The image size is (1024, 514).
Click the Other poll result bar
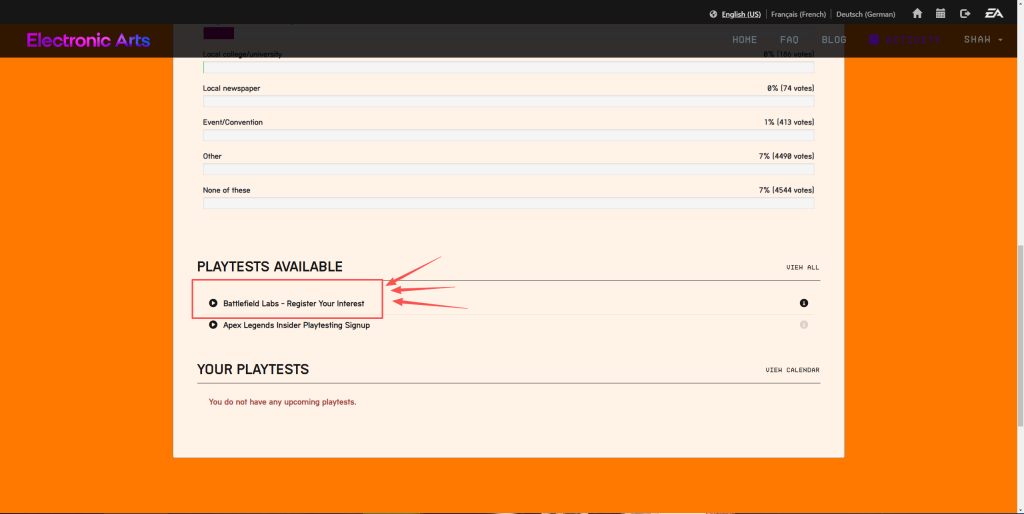pos(508,169)
